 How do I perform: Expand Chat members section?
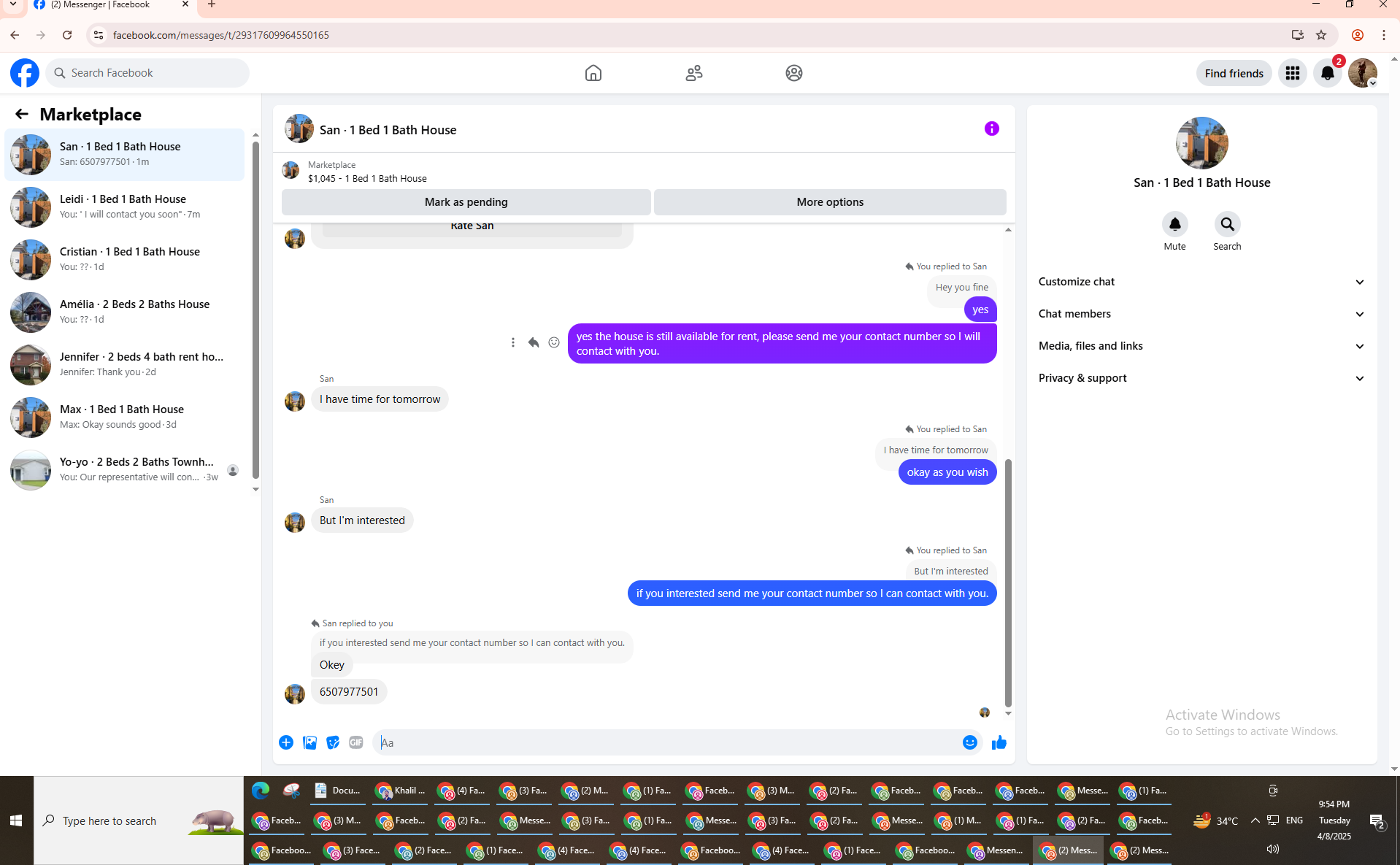tap(1201, 314)
